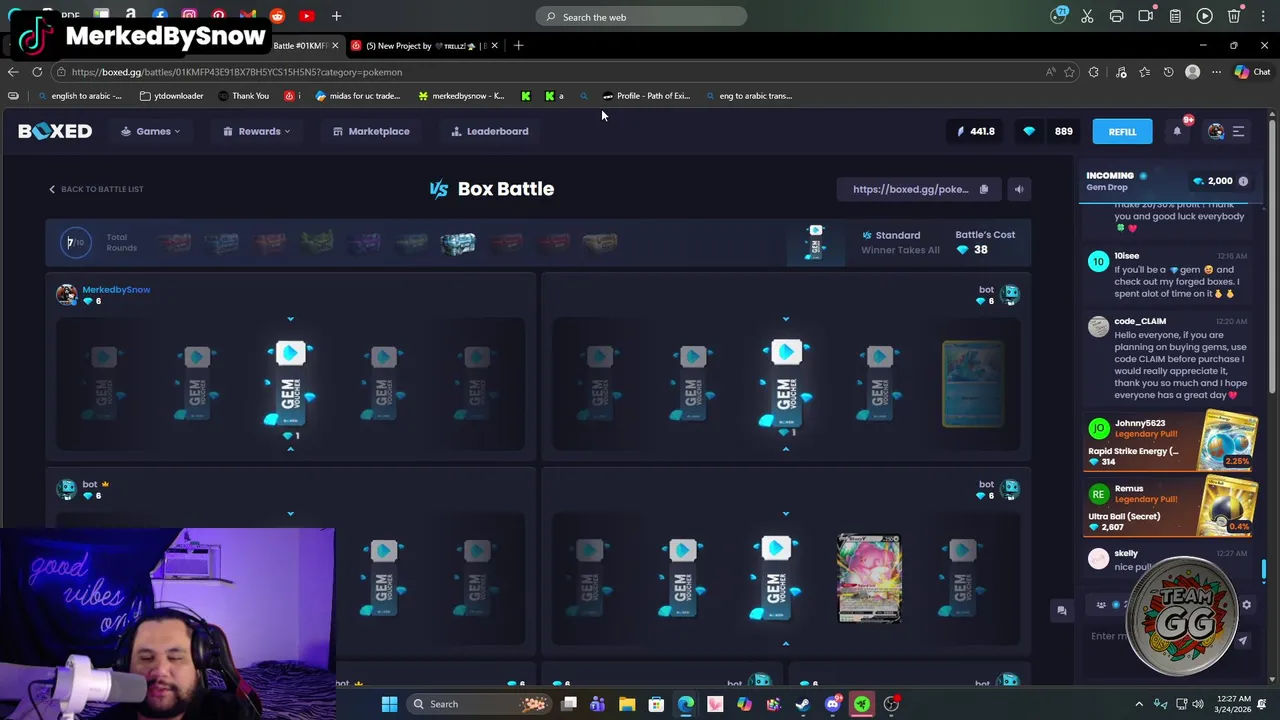Viewport: 1280px width, 720px height.
Task: Open Johnny5623 Rapid Strike Energy pull
Action: tap(1172, 442)
